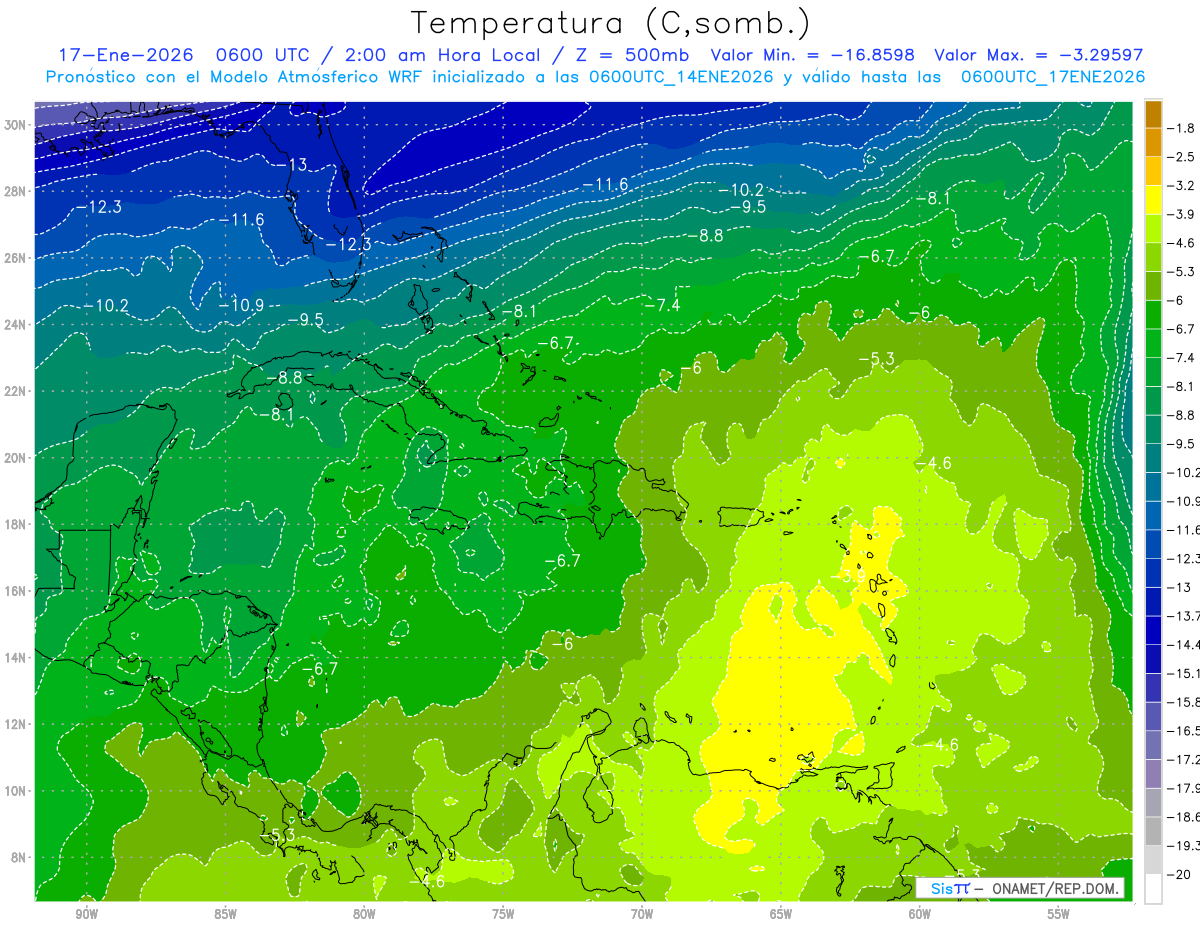Click the latitude axis label '24N'
The image size is (1200, 927).
15,325
